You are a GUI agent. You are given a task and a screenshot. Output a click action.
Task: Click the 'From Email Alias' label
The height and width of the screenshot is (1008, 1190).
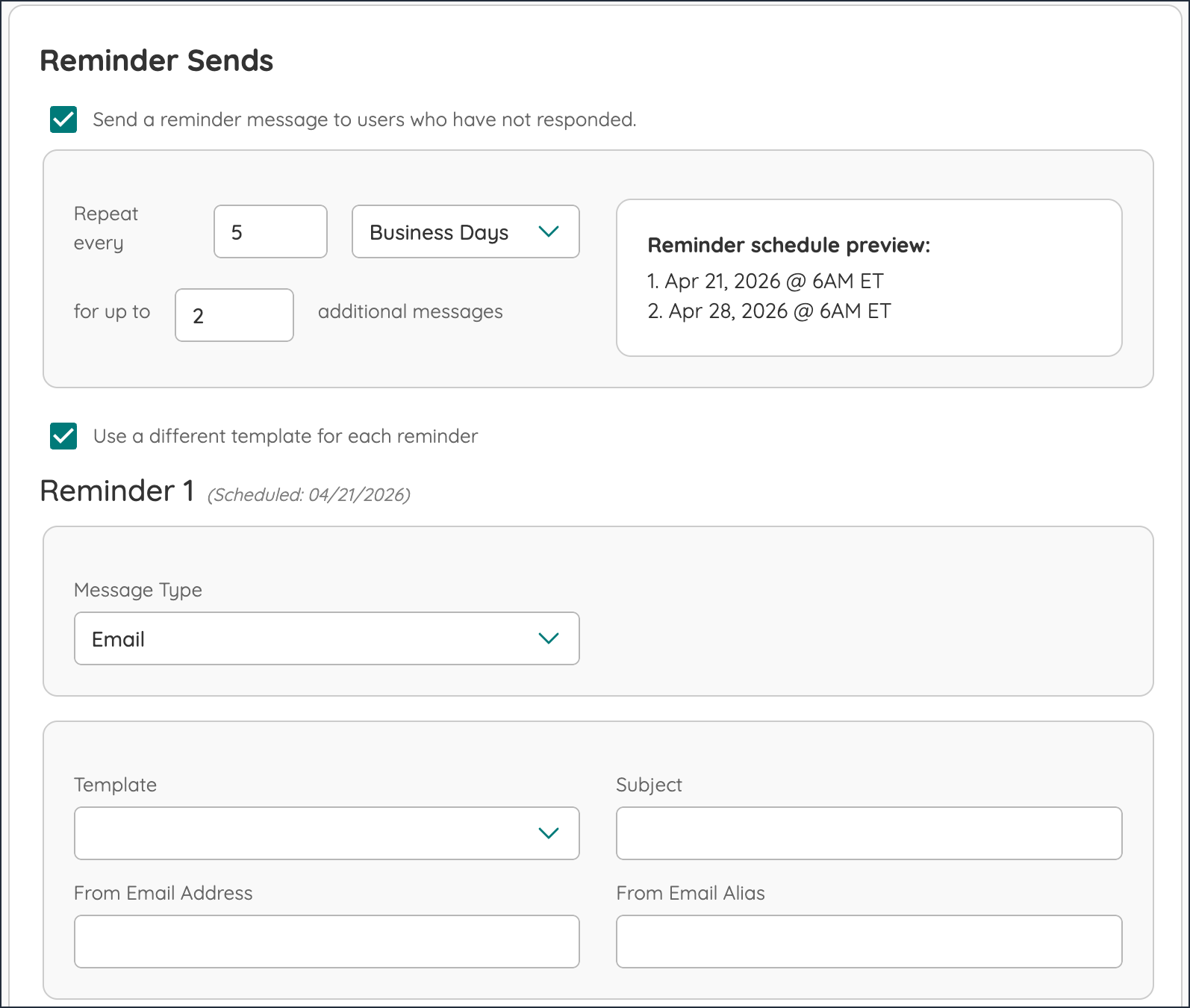tap(691, 893)
